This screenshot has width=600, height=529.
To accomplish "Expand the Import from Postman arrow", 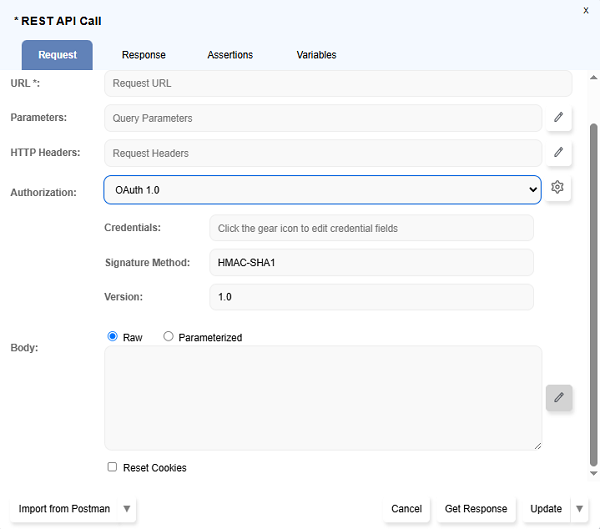I will [x=126, y=509].
